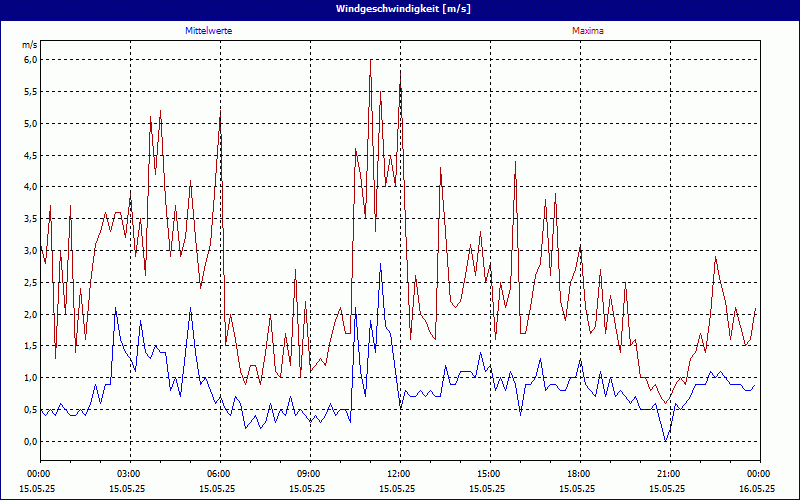Click the Maxima legend label
This screenshot has height=500, width=800.
pyautogui.click(x=587, y=31)
